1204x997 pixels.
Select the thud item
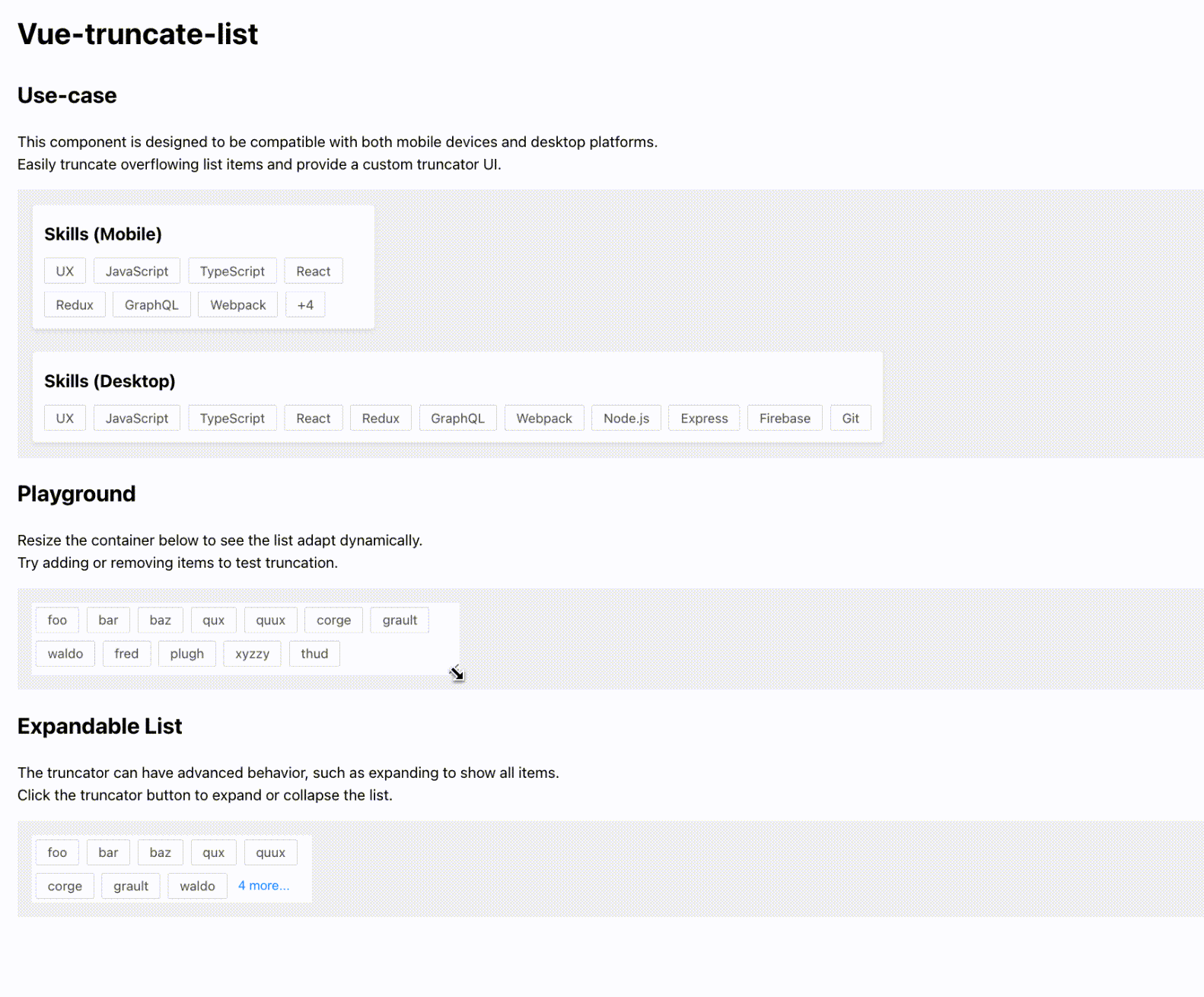314,653
